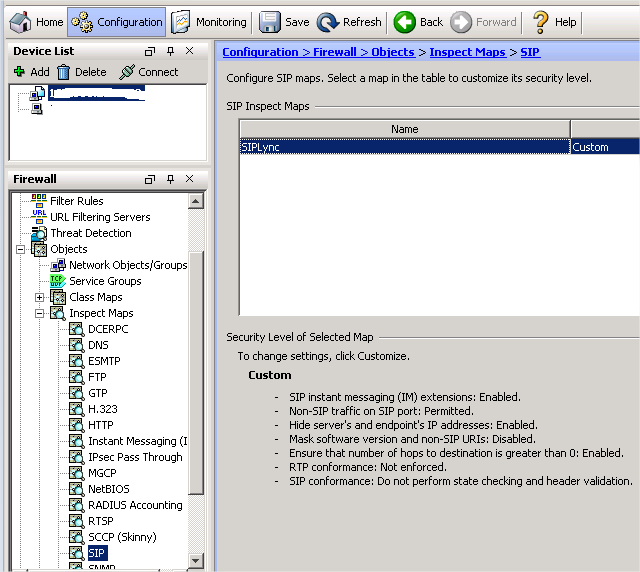Open the Firewall breadcrumb link
This screenshot has height=572, width=640.
pos(338,52)
